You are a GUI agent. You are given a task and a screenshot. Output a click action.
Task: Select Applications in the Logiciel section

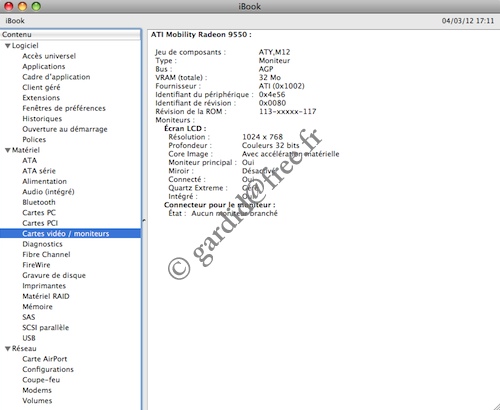(x=44, y=67)
